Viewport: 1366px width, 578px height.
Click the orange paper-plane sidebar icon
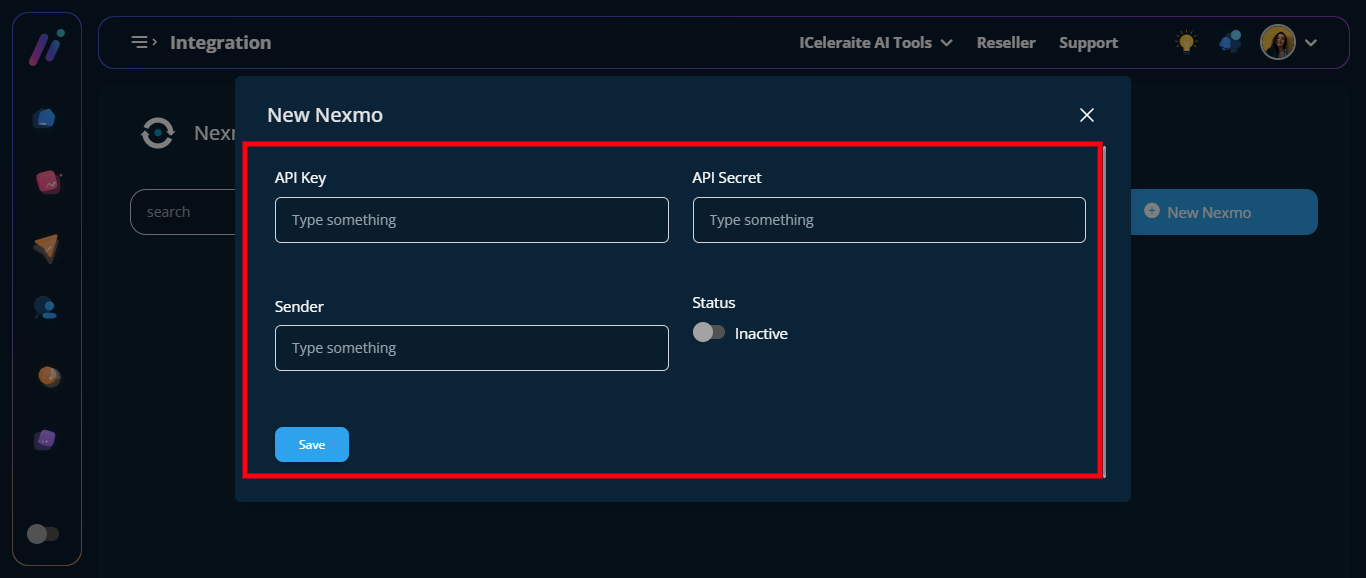46,247
